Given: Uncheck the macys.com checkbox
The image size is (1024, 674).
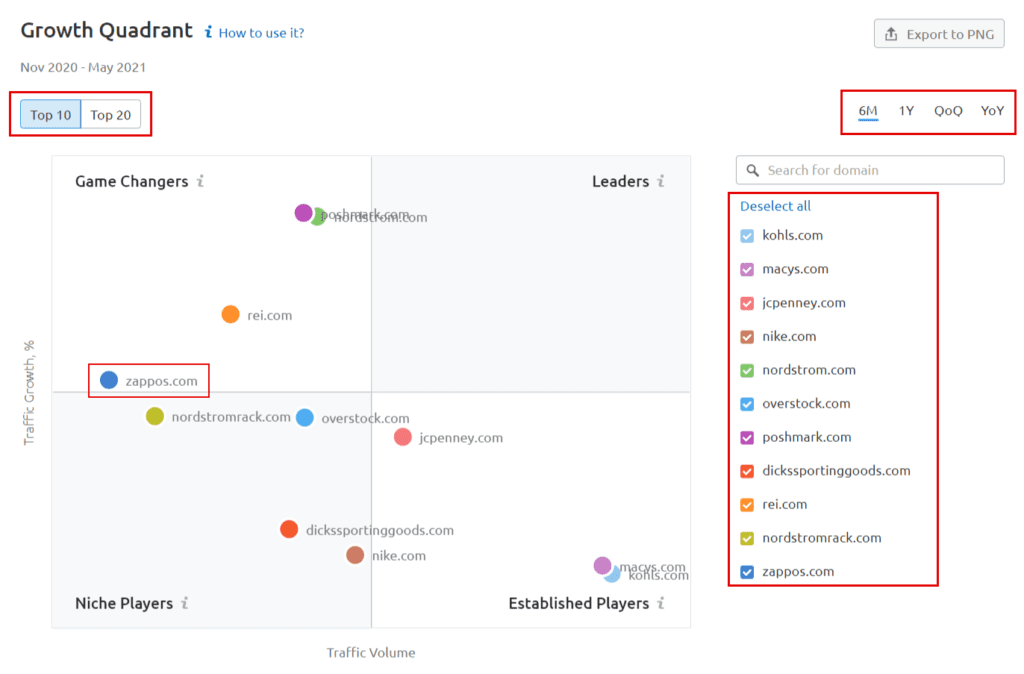Looking at the screenshot, I should point(747,269).
